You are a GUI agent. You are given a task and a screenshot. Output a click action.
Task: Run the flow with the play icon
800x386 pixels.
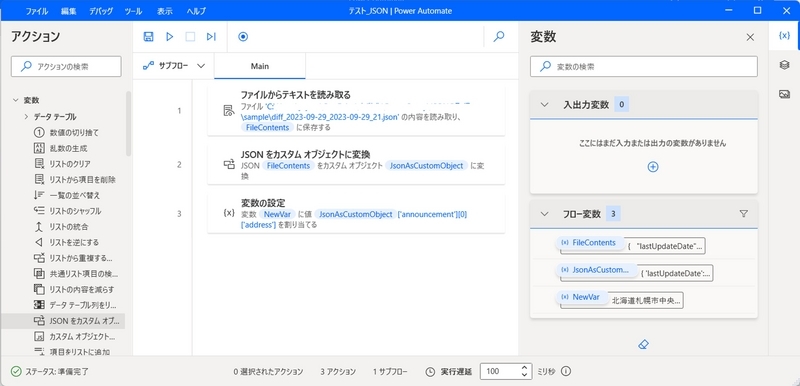click(x=170, y=36)
